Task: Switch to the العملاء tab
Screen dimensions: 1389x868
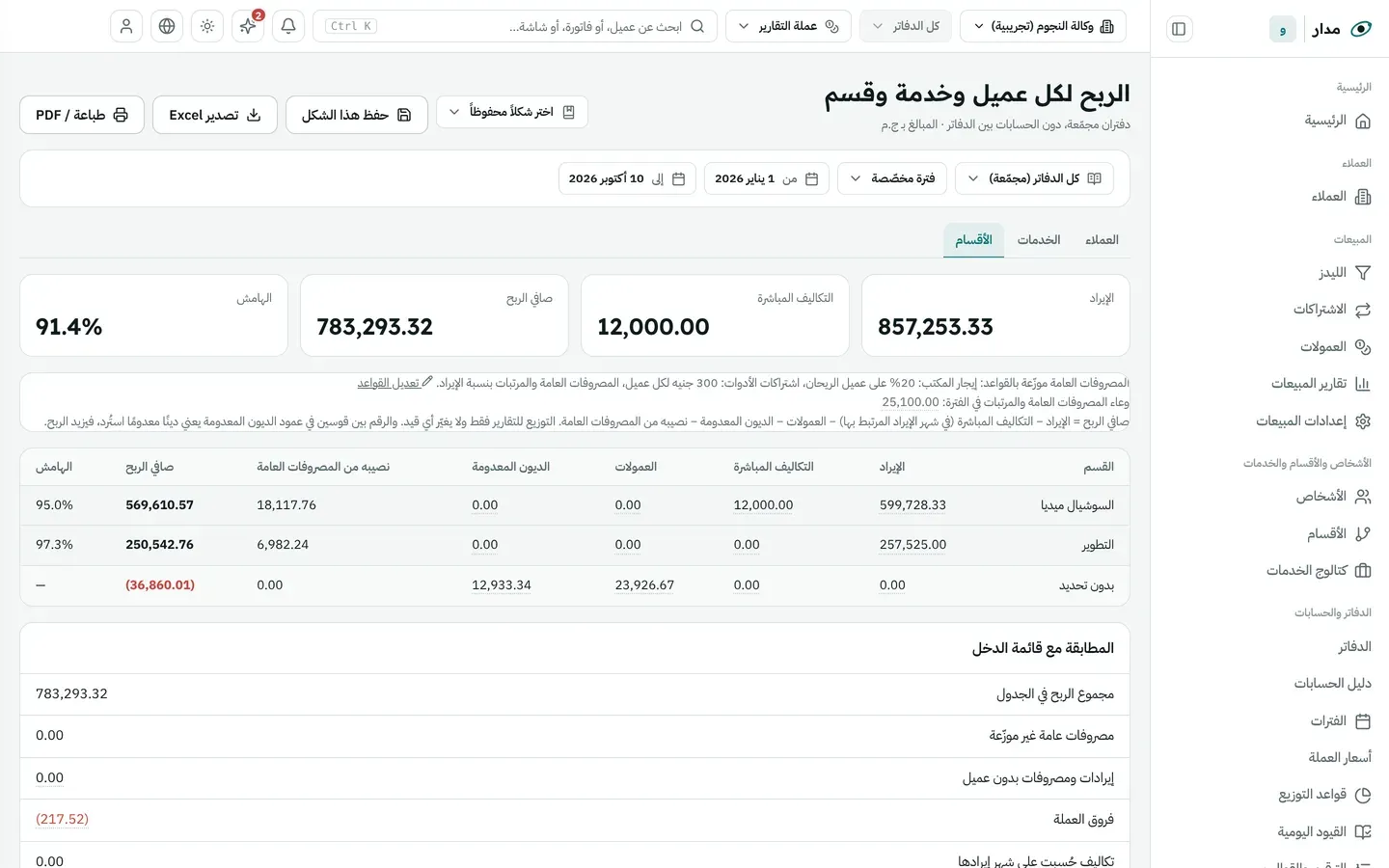Action: pos(1102,240)
